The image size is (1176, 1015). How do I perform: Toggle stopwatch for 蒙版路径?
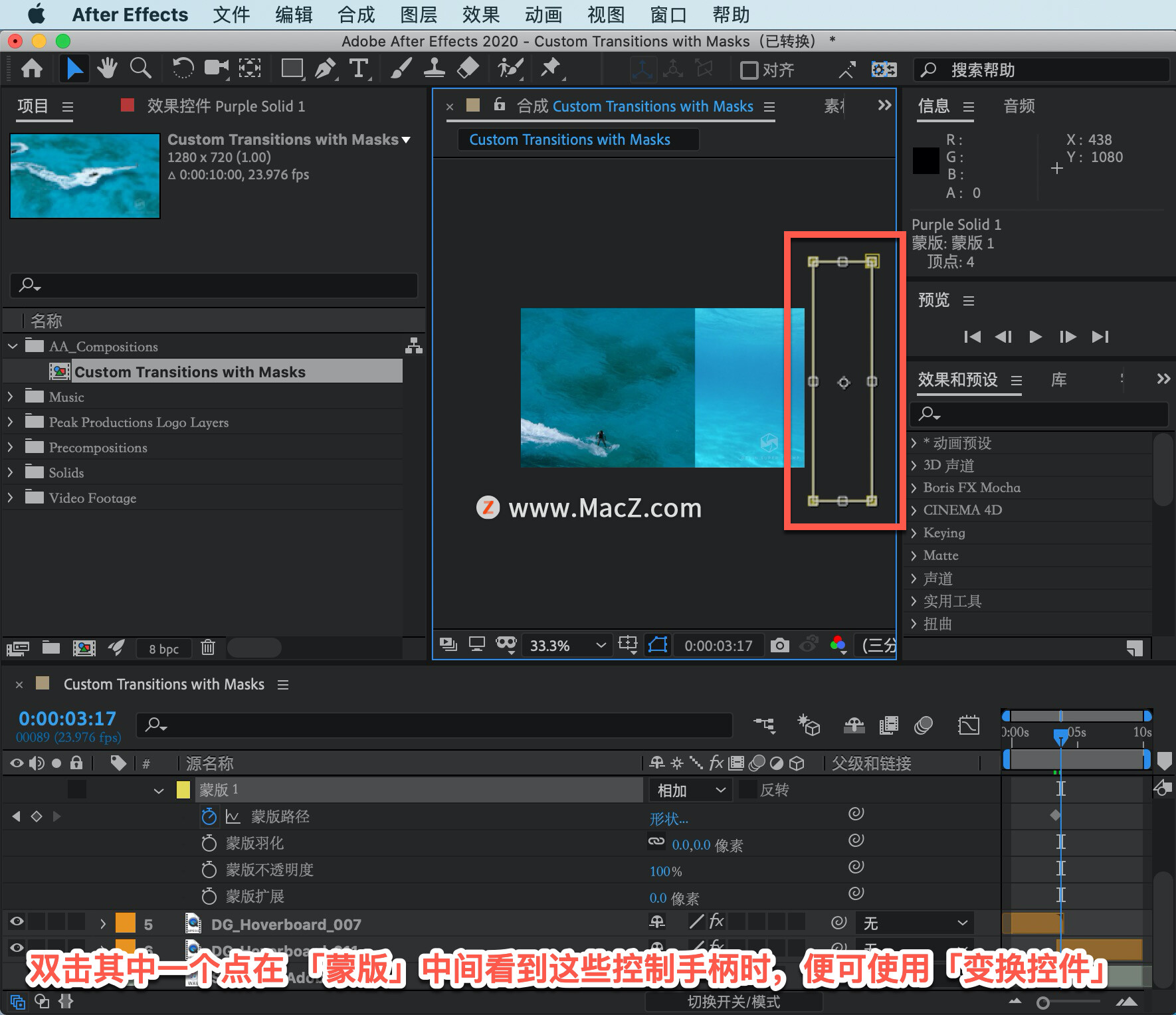209,816
